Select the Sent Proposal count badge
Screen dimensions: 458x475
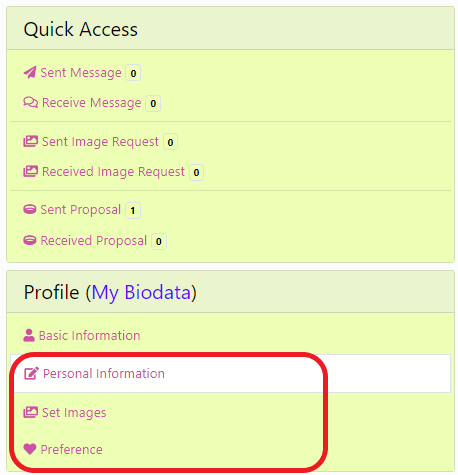[x=133, y=210]
